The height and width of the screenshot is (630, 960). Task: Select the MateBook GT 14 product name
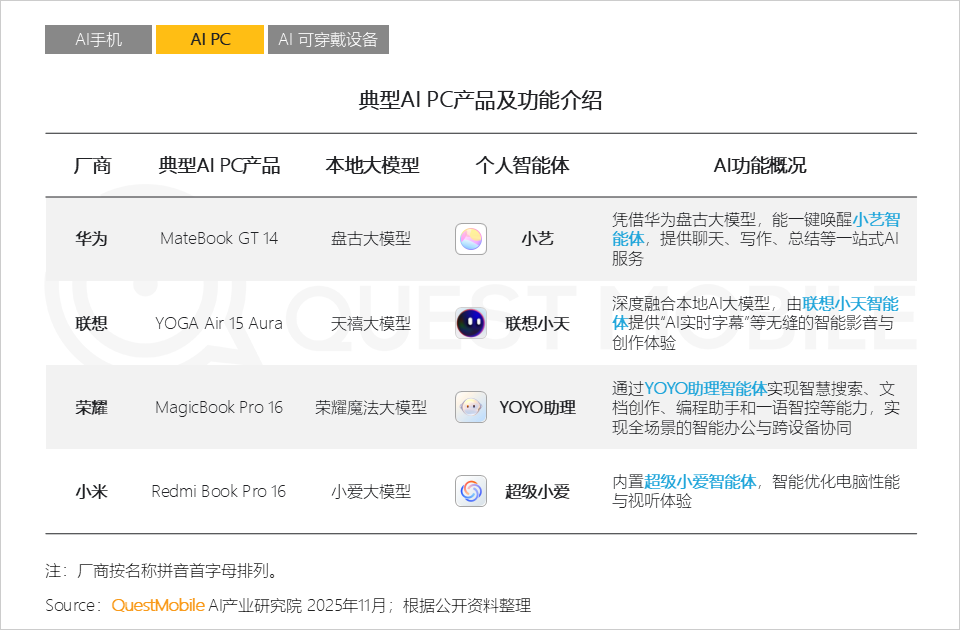218,238
